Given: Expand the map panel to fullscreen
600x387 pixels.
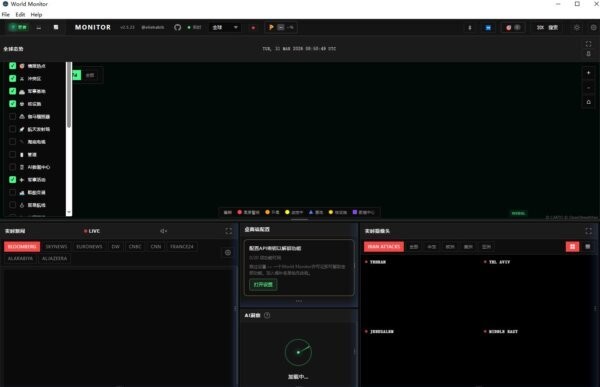Looking at the screenshot, I should click(589, 44).
